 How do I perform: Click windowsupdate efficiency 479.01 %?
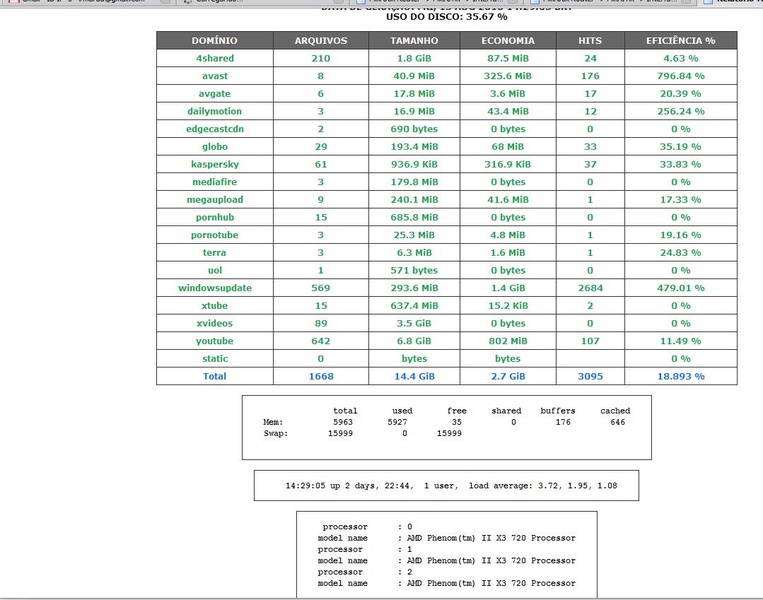tap(681, 288)
